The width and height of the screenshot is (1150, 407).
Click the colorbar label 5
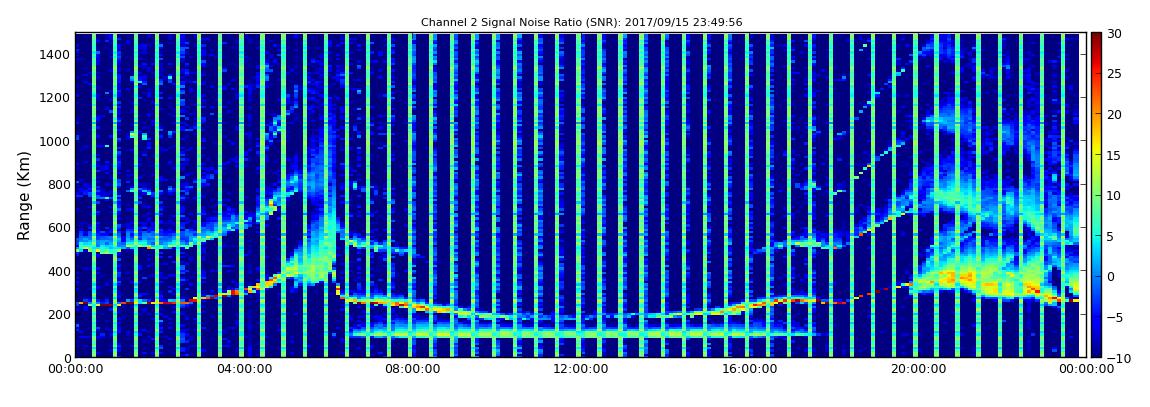point(1110,236)
